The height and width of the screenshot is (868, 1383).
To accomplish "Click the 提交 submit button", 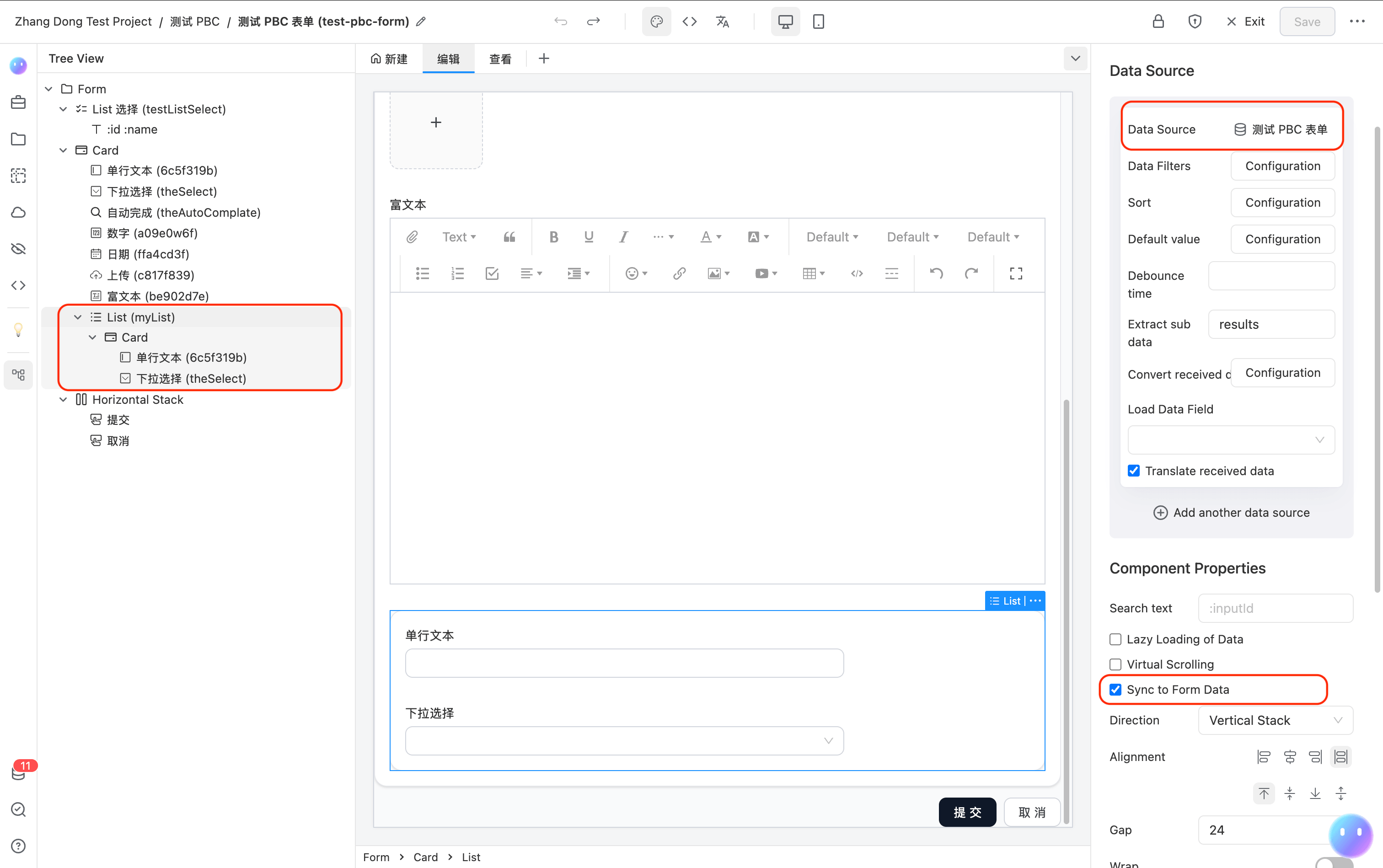I will click(x=967, y=812).
